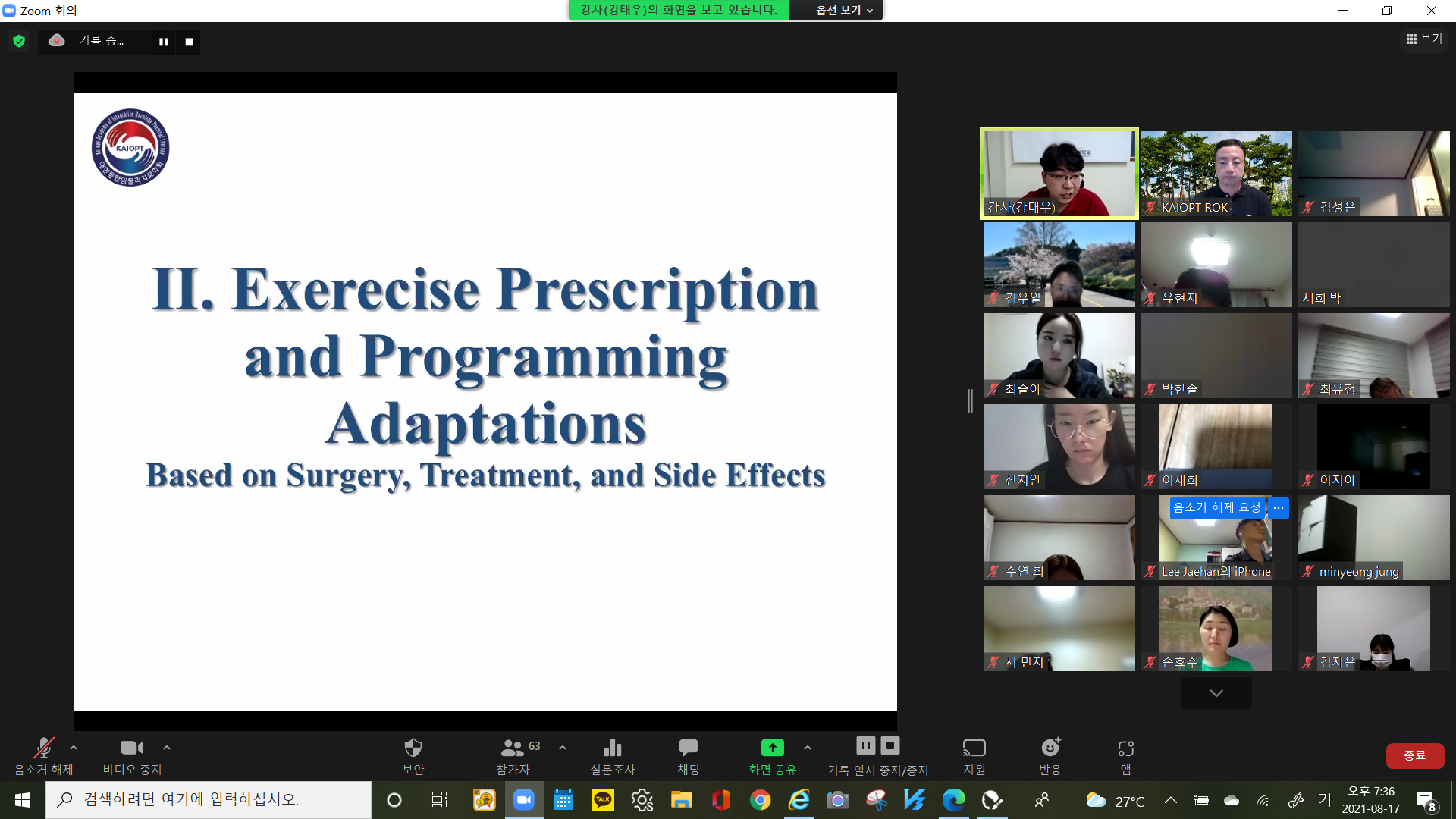Open File Explorer icon on taskbar
The height and width of the screenshot is (819, 1456).
point(682,800)
